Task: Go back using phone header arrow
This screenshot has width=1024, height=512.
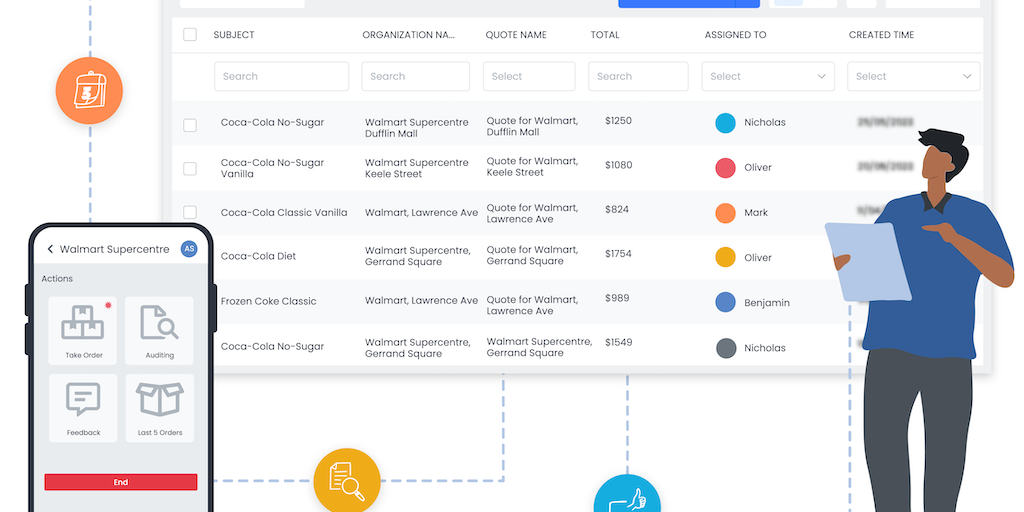Action: [51, 249]
